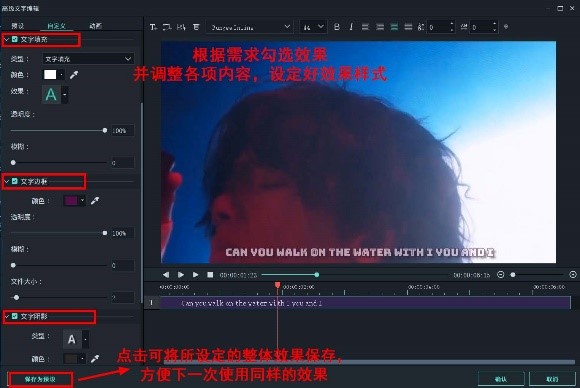The image size is (580, 388).
Task: Collapse the 文字填充 text fill section
Action: [7, 39]
